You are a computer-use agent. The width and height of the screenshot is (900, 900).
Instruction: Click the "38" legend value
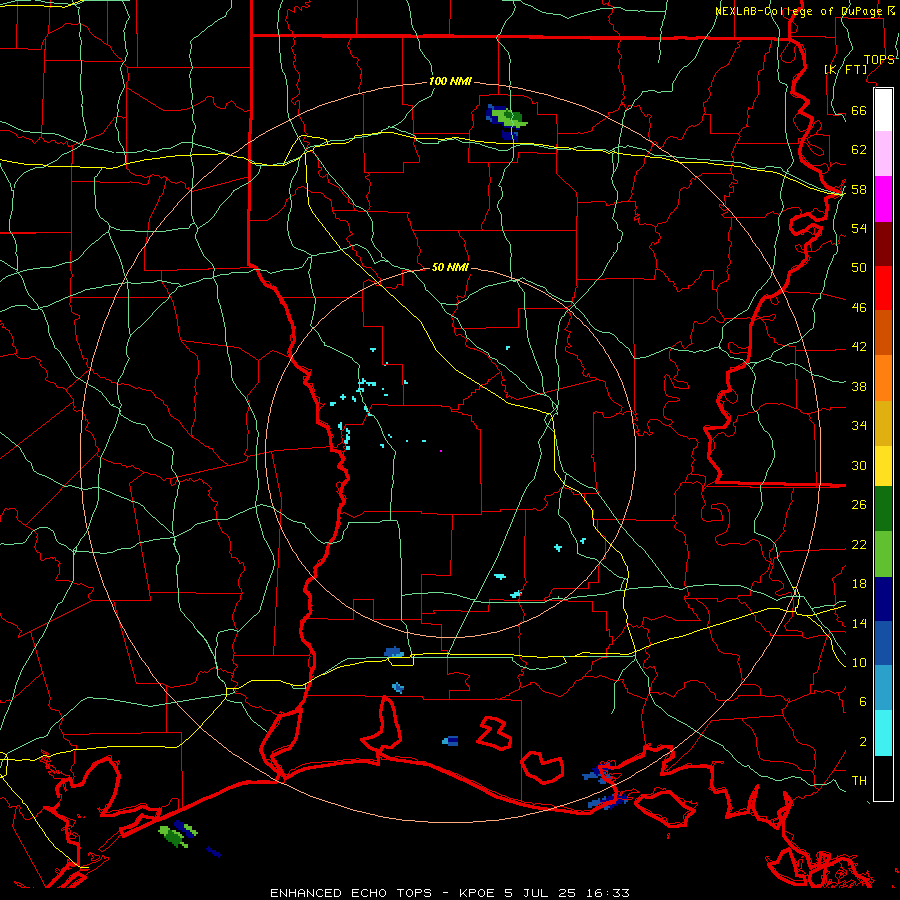point(859,386)
